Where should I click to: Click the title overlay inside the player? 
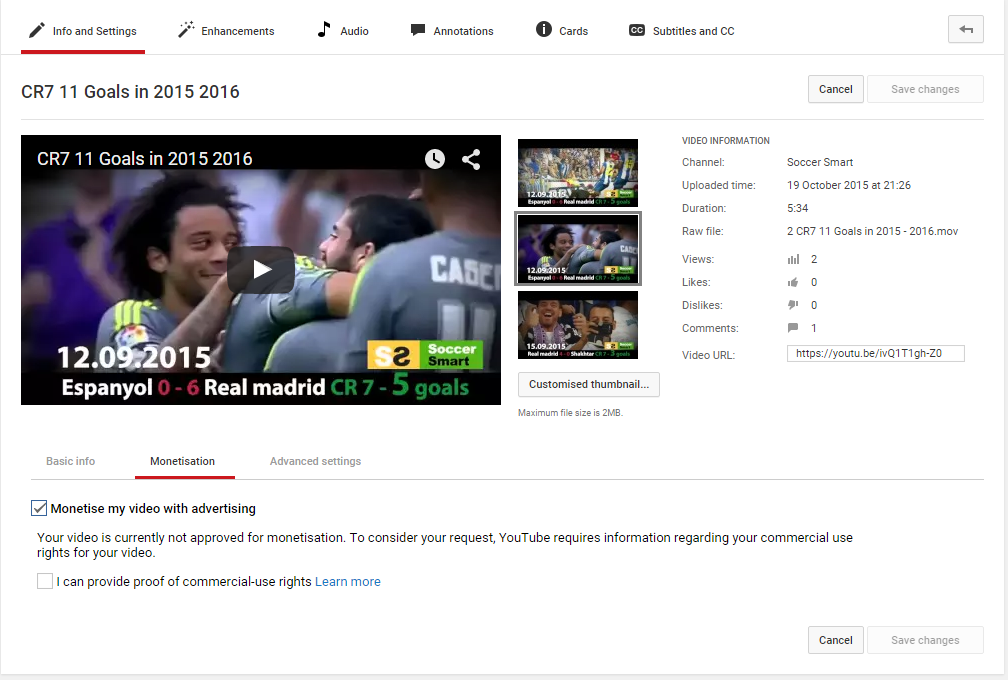[145, 159]
